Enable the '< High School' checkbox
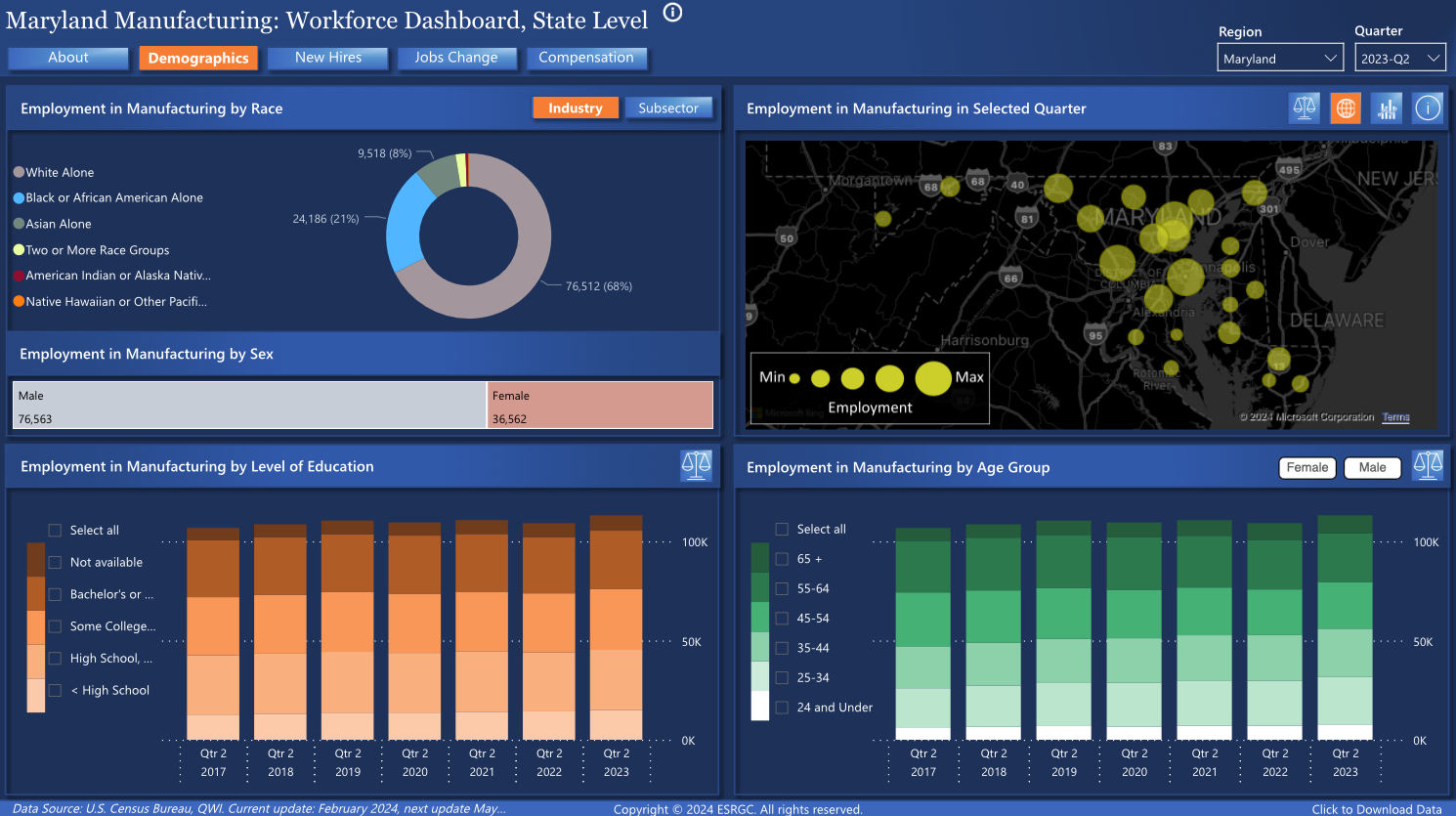Screen dimensions: 1456x816 pos(55,691)
